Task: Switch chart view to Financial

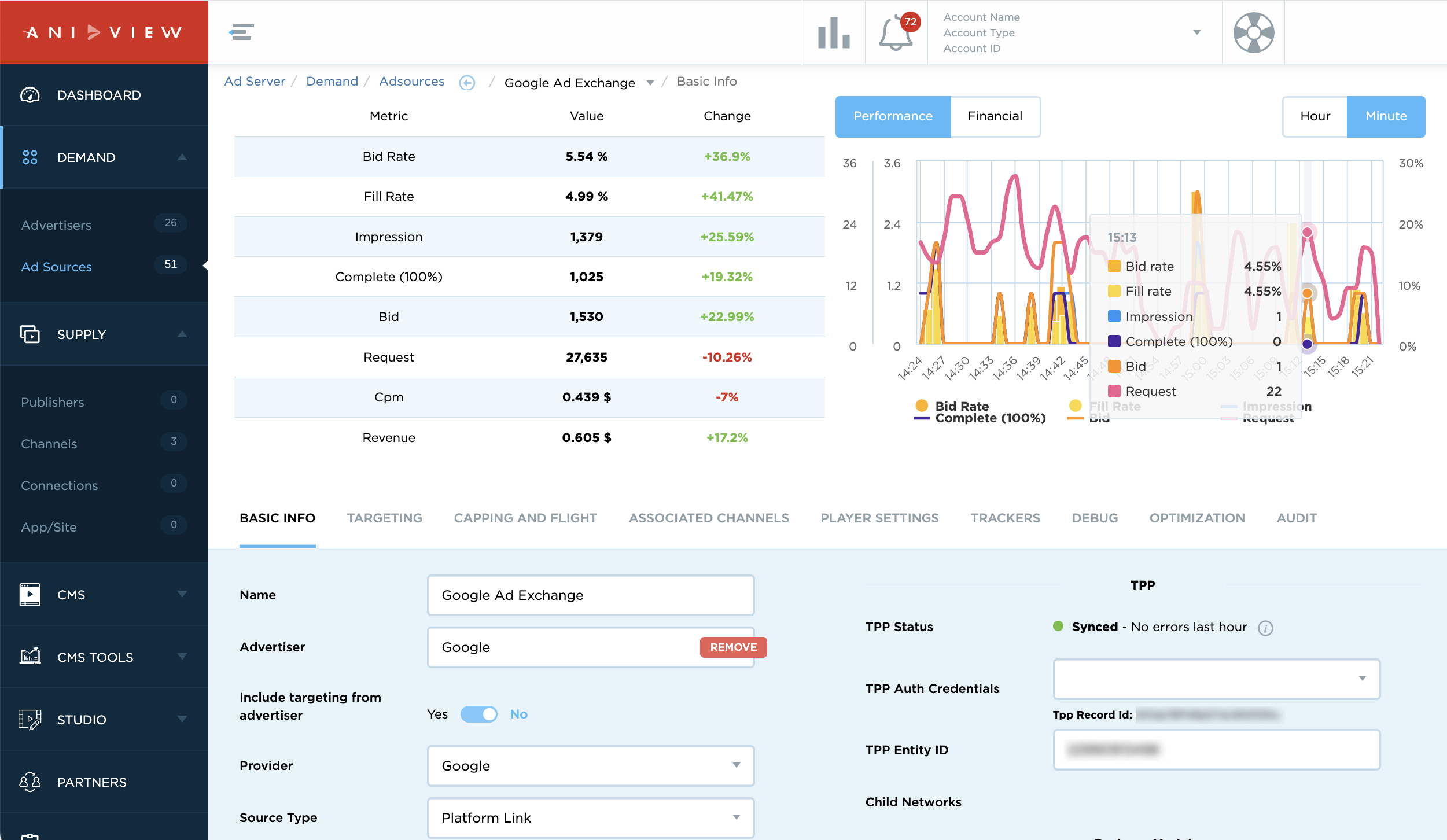Action: click(x=995, y=116)
